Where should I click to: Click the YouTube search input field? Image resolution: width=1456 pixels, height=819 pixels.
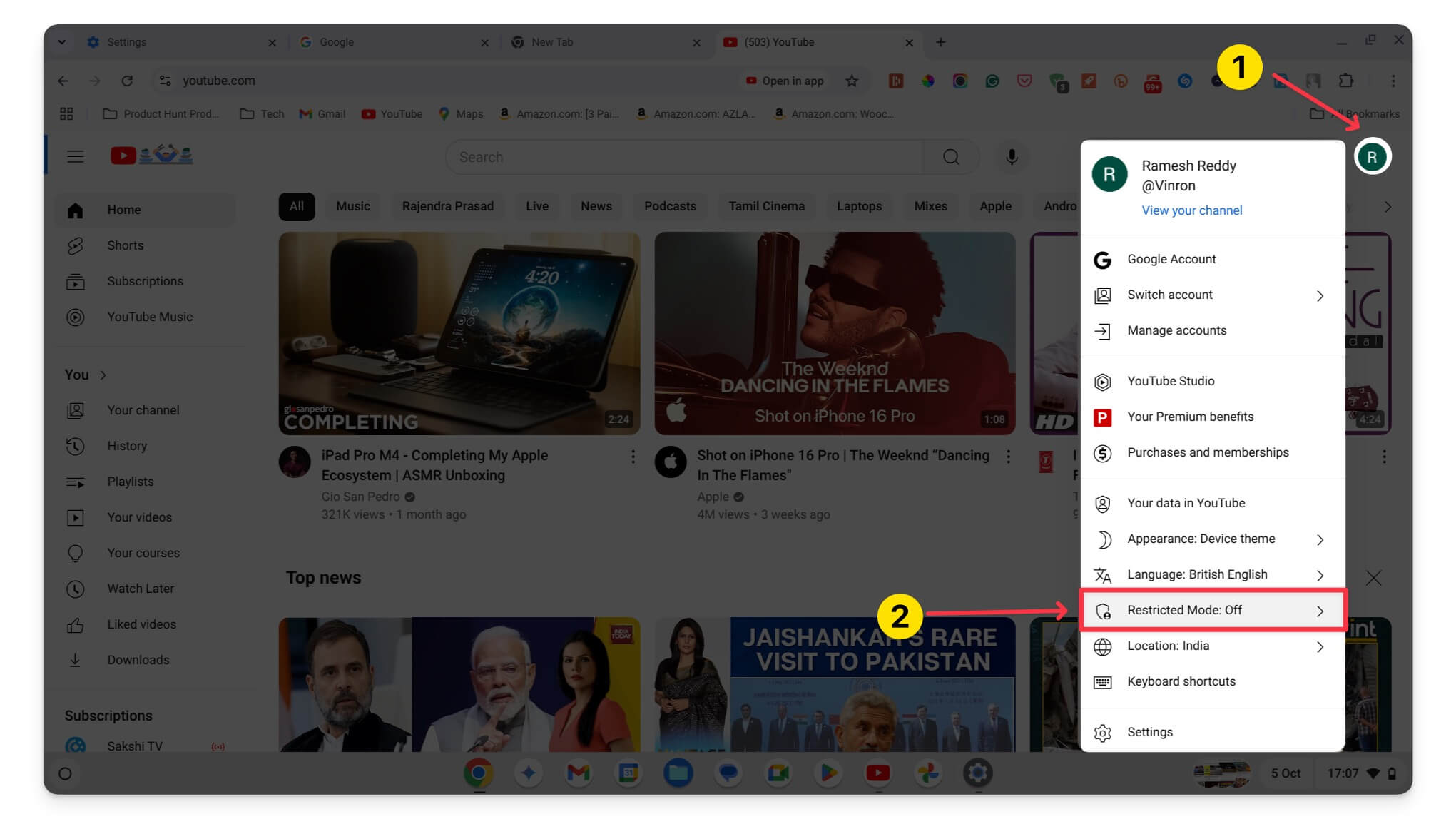click(x=685, y=157)
